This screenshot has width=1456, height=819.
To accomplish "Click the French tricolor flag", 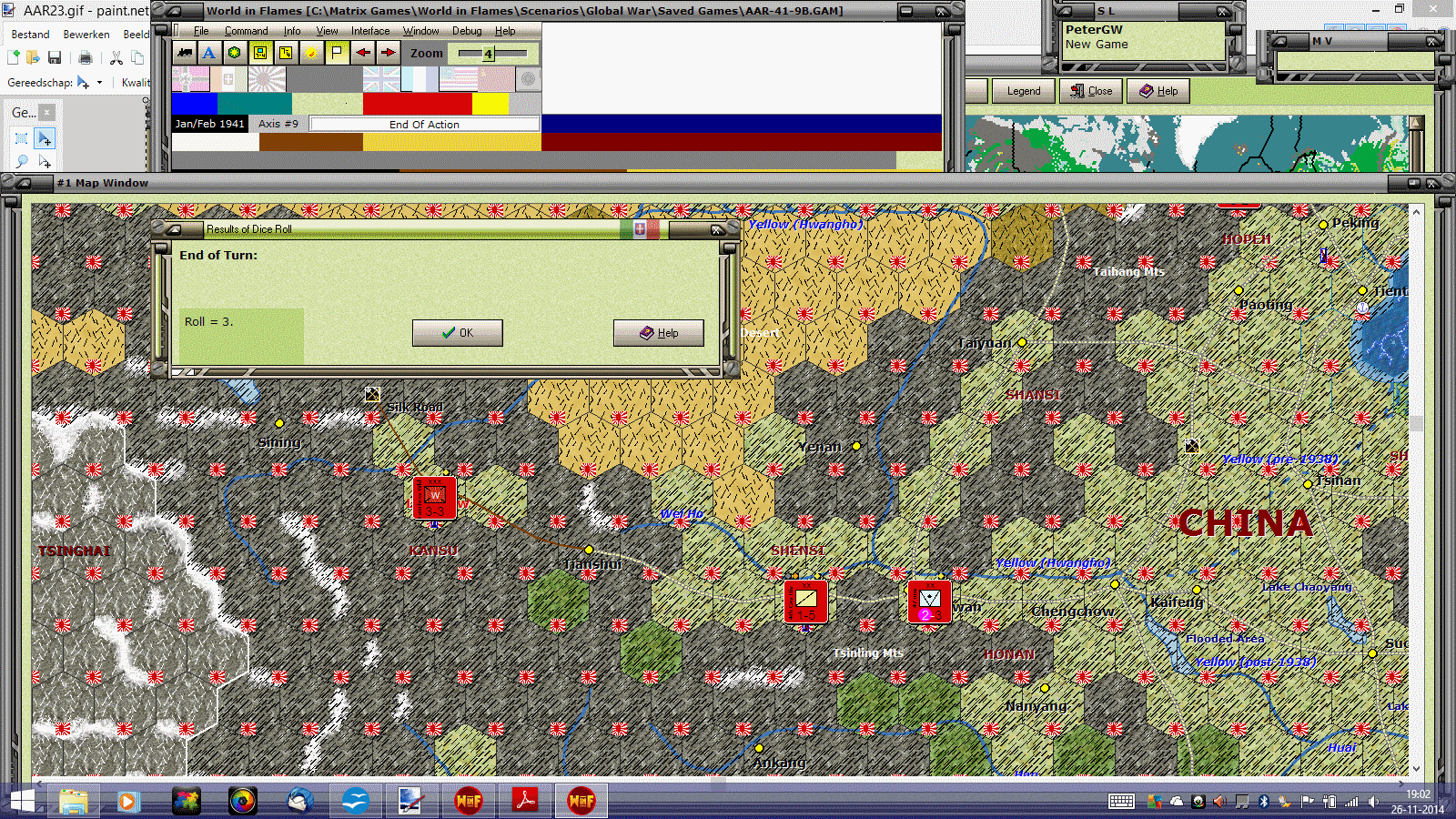I will click(419, 79).
